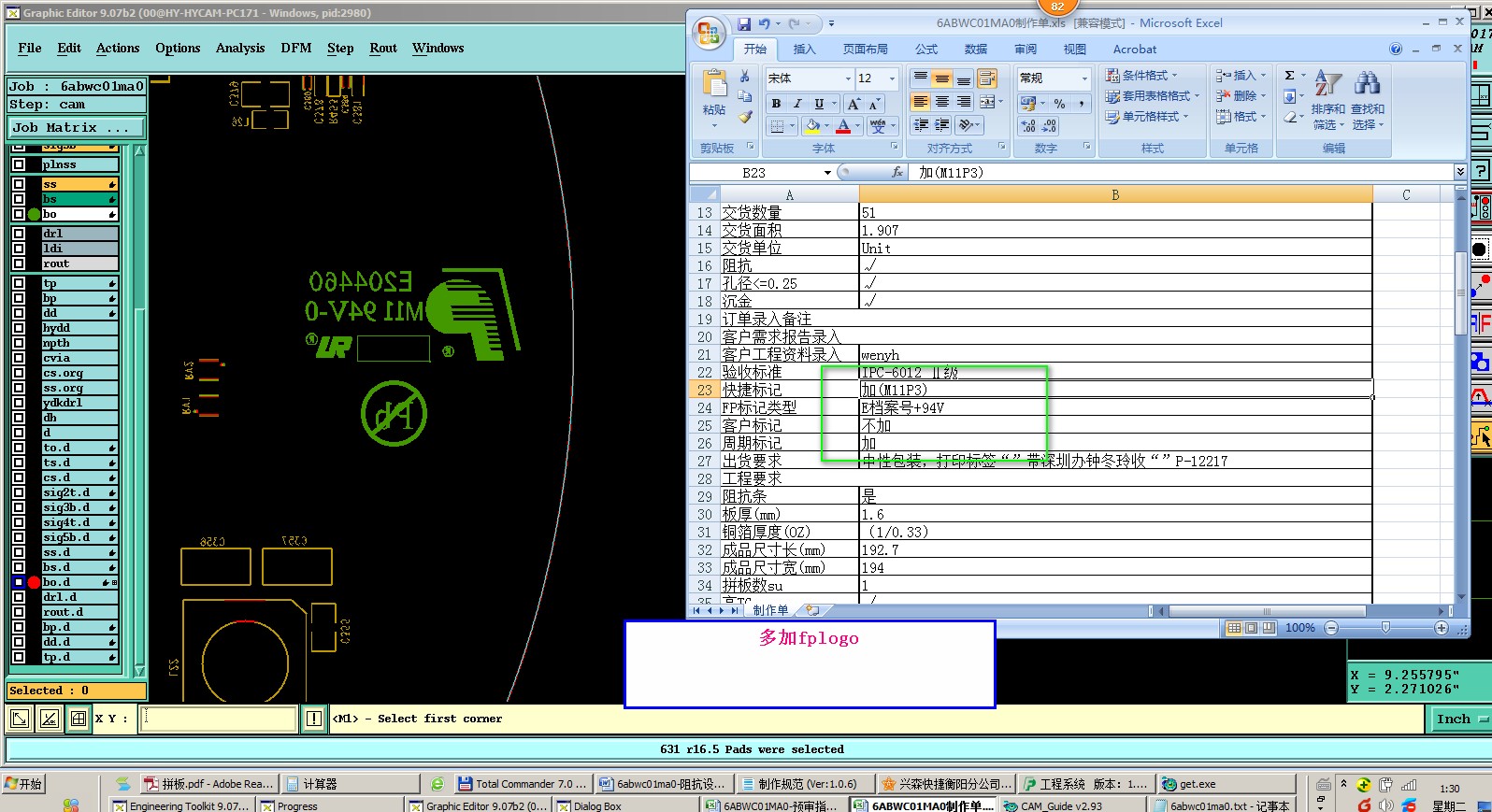Open the DFM menu in Graphic Editor
Viewport: 1492px width, 812px height.
click(x=296, y=48)
